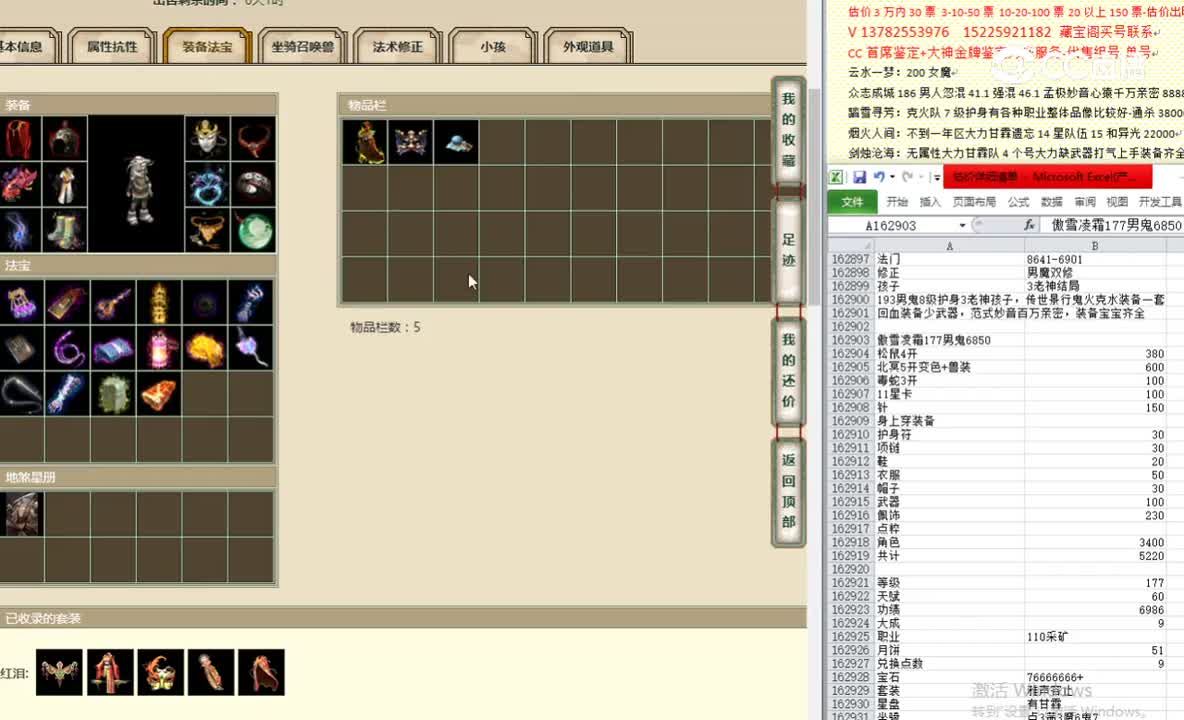
Task: Click the cell value 8641-6901
Action: point(1095,260)
